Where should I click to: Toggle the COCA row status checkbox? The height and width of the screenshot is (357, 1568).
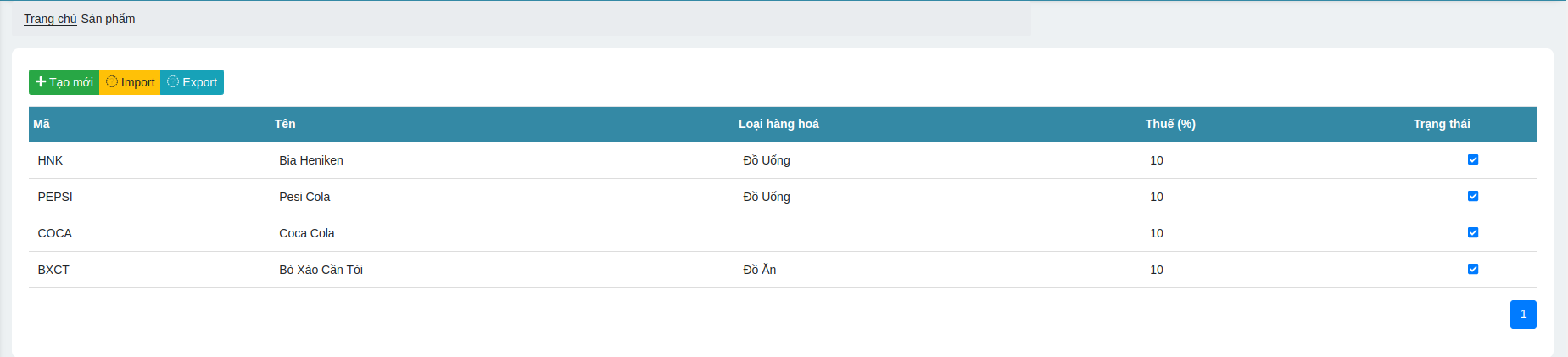pos(1473,232)
